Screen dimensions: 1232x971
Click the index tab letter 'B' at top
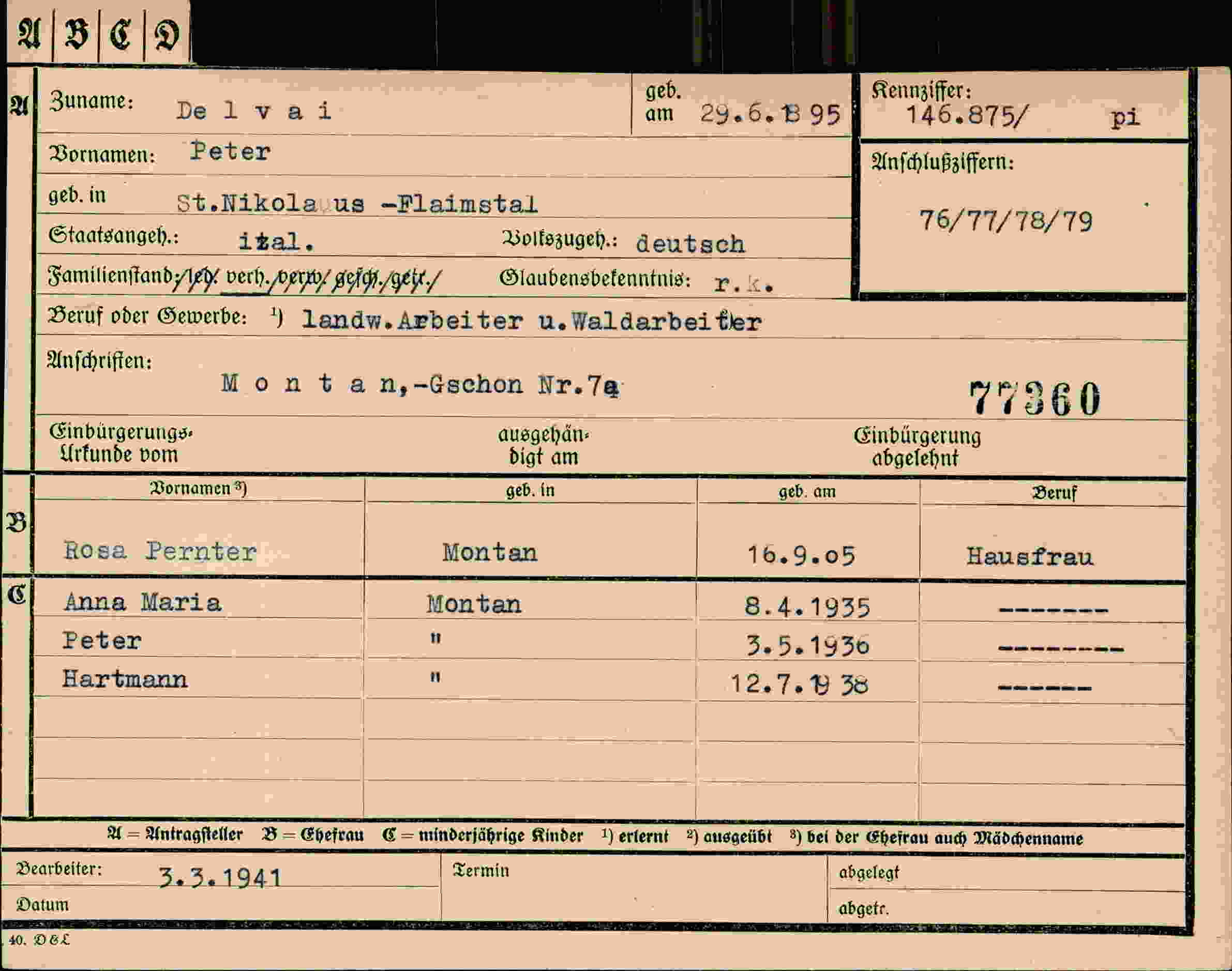[76, 34]
